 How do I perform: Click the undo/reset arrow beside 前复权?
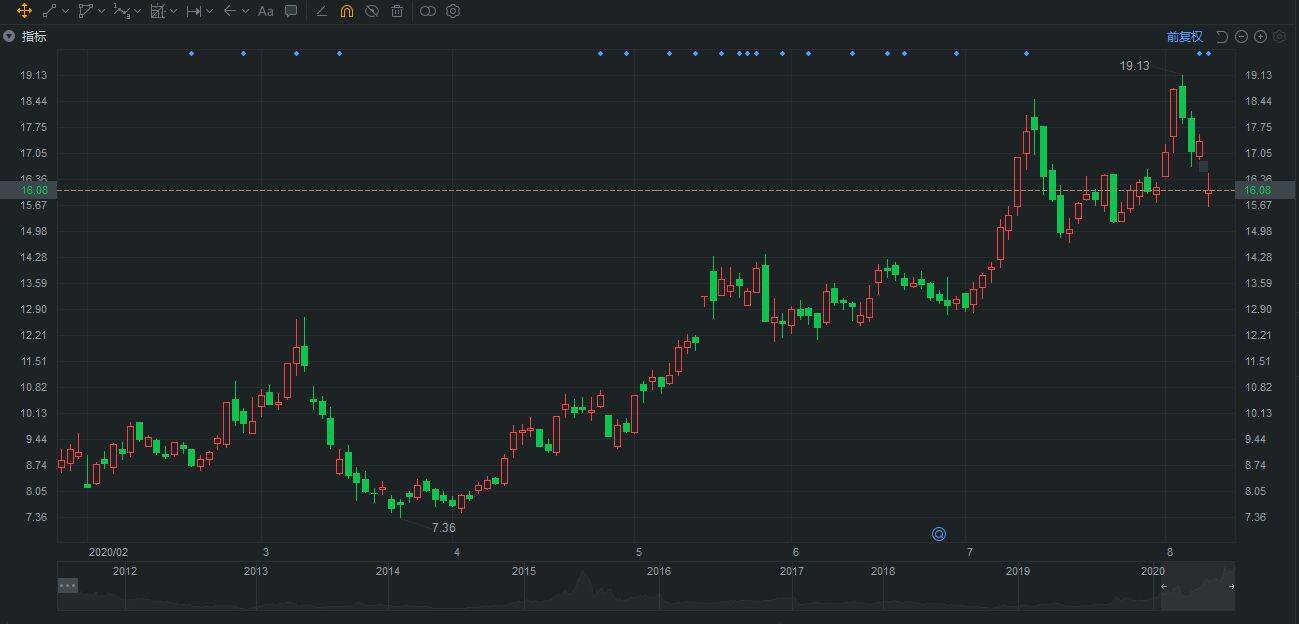(x=1221, y=37)
